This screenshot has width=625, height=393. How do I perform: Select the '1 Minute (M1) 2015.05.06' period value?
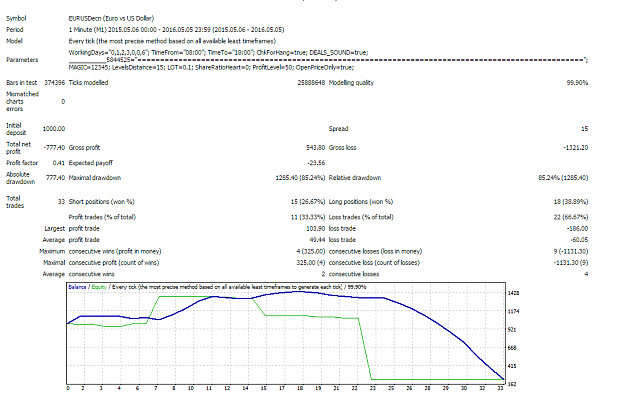click(x=176, y=30)
